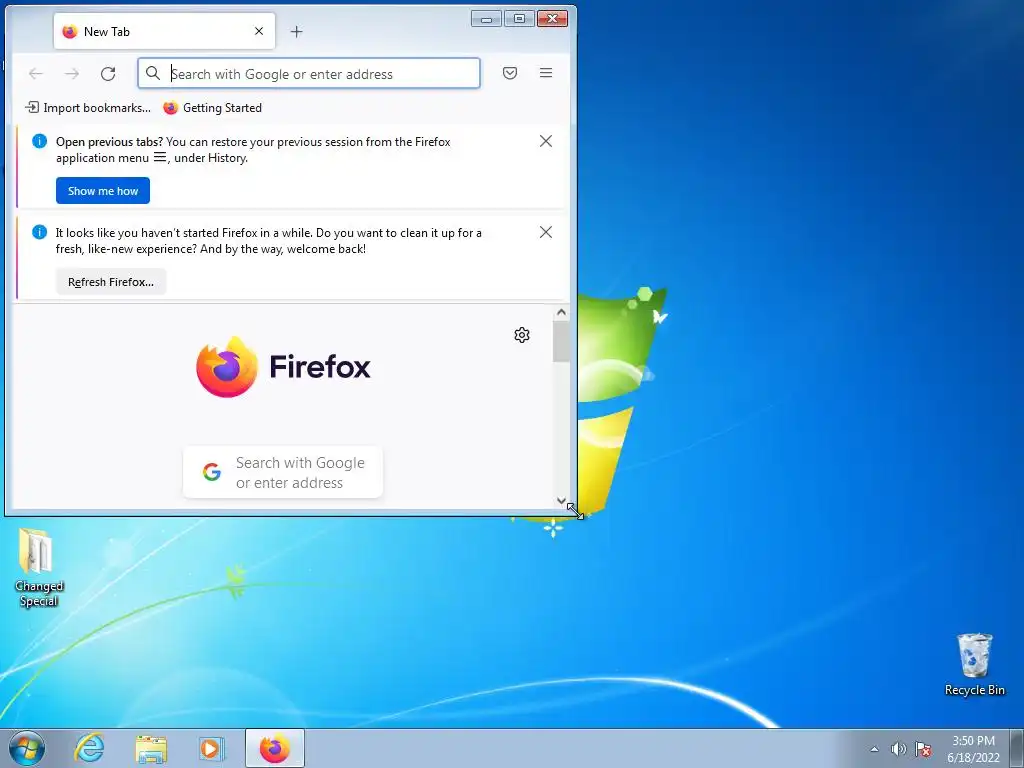Click the Search with Google page box

click(283, 472)
